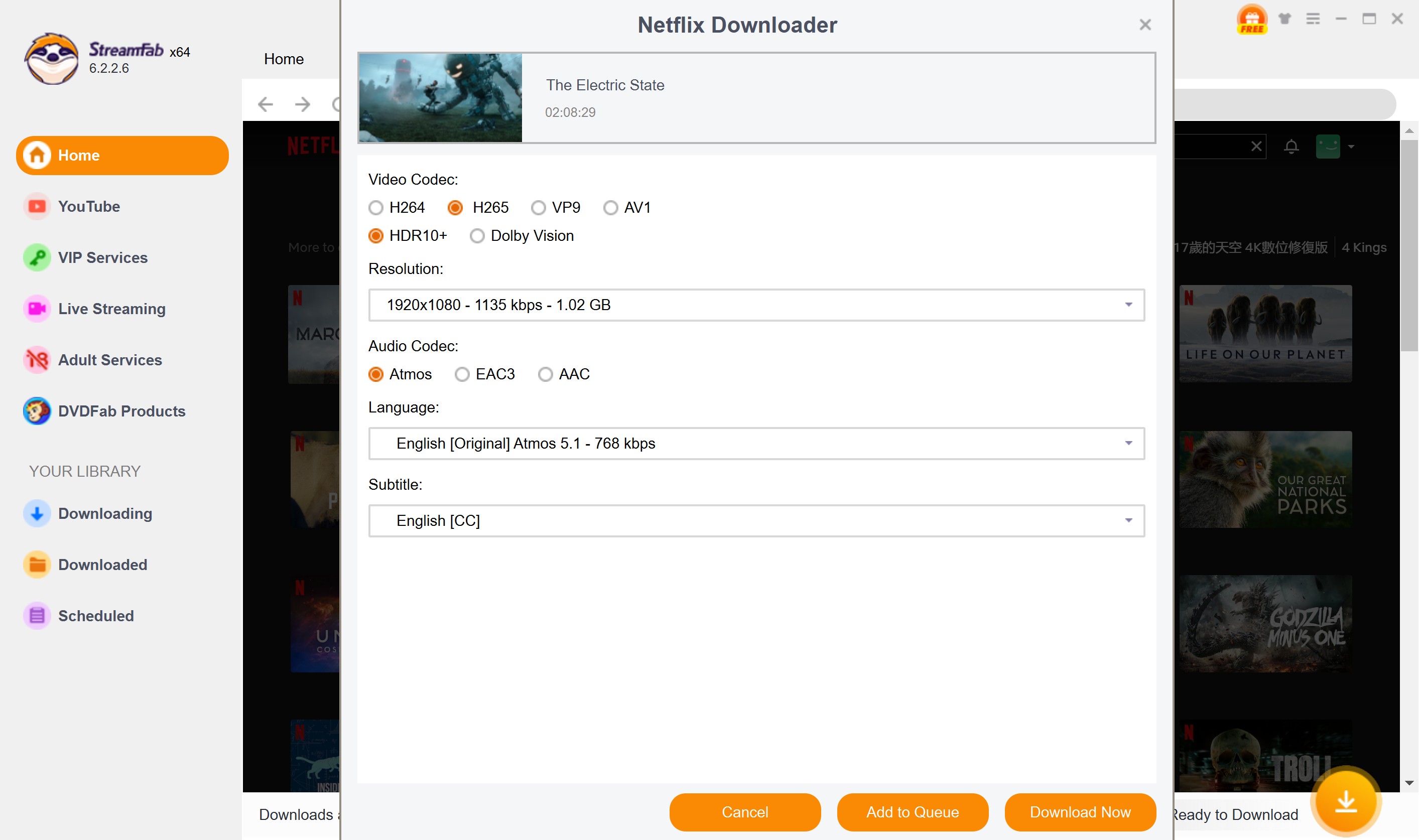Click the Downloaded folder icon

[37, 565]
